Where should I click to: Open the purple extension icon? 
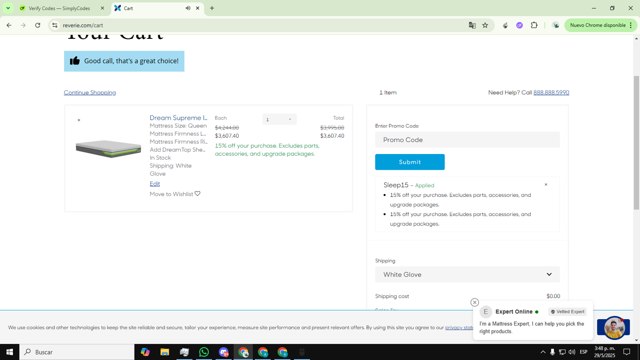point(520,25)
